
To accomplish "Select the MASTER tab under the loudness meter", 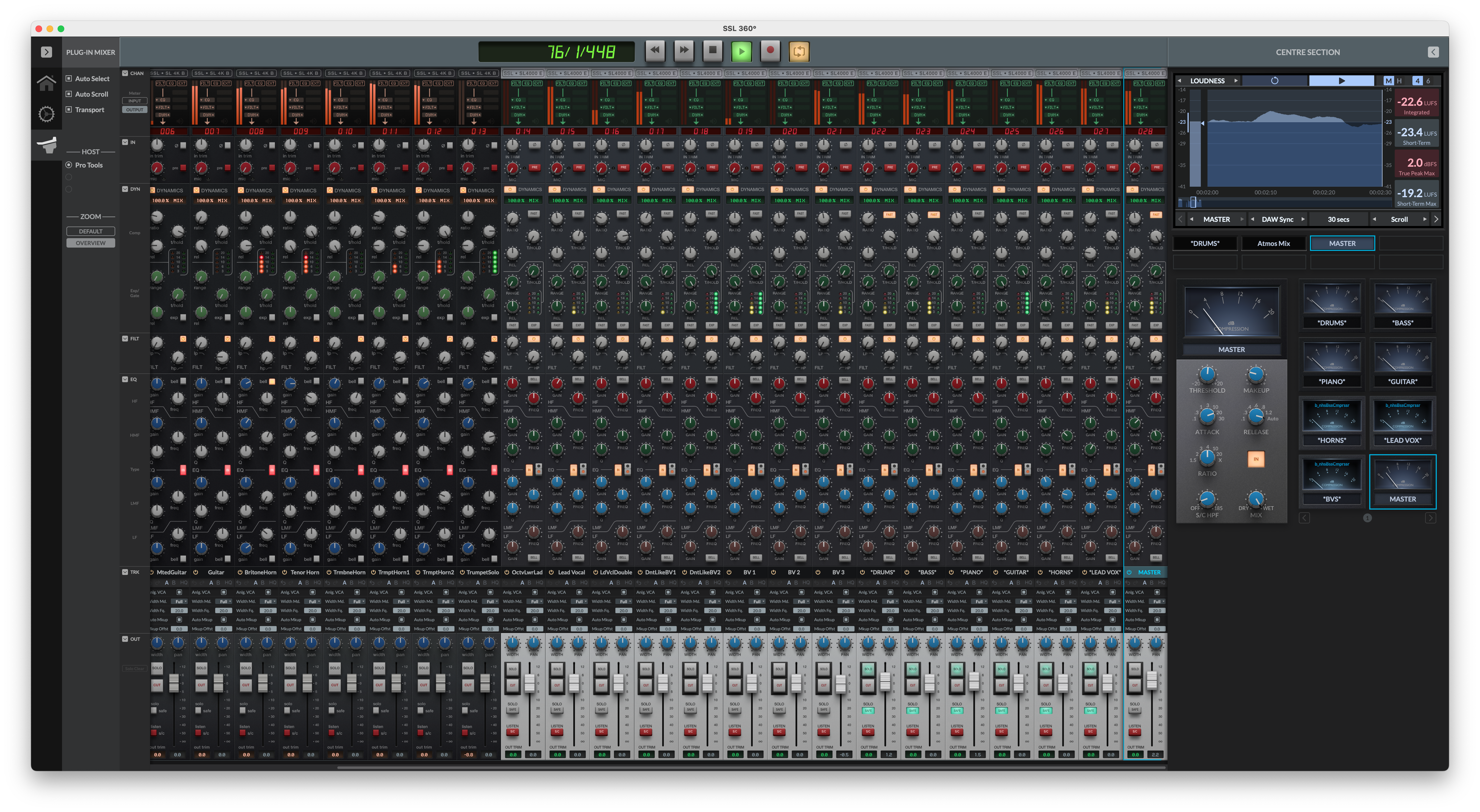I will coord(1342,244).
